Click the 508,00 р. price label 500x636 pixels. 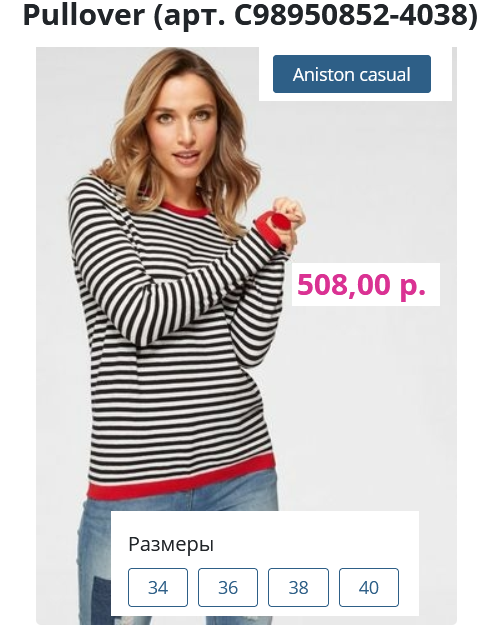coord(361,284)
